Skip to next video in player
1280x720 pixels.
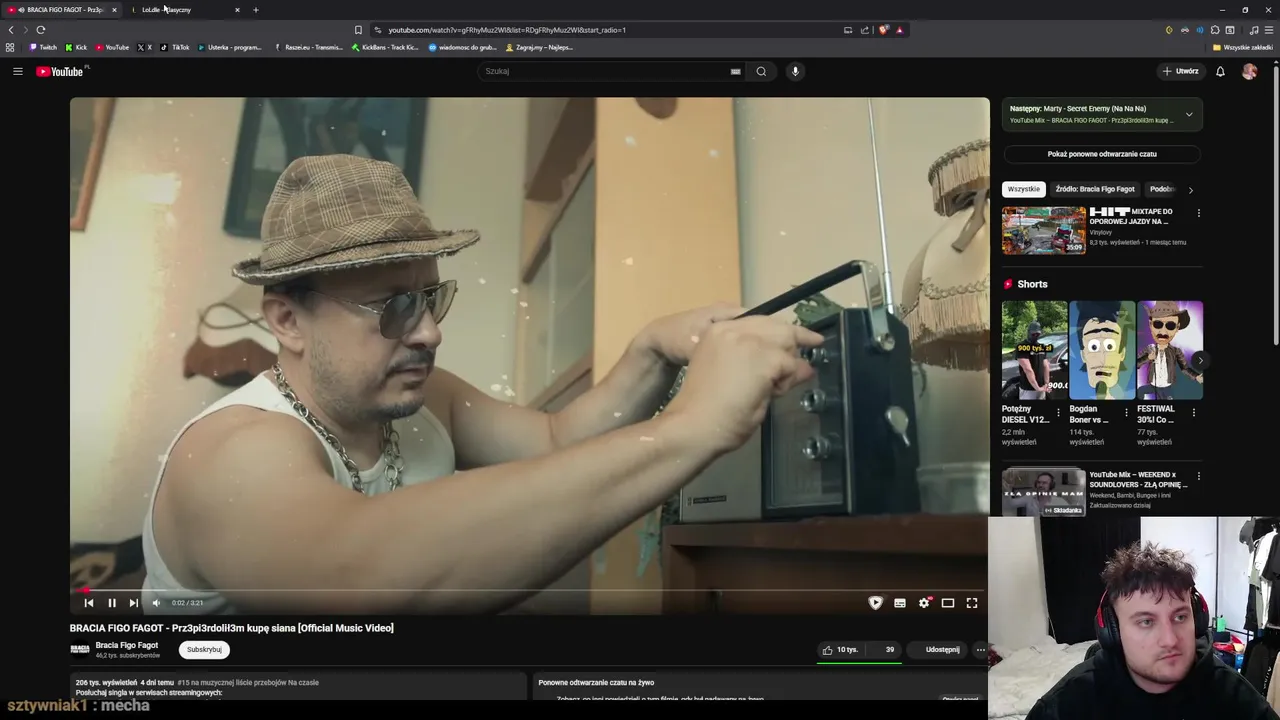[x=133, y=603]
